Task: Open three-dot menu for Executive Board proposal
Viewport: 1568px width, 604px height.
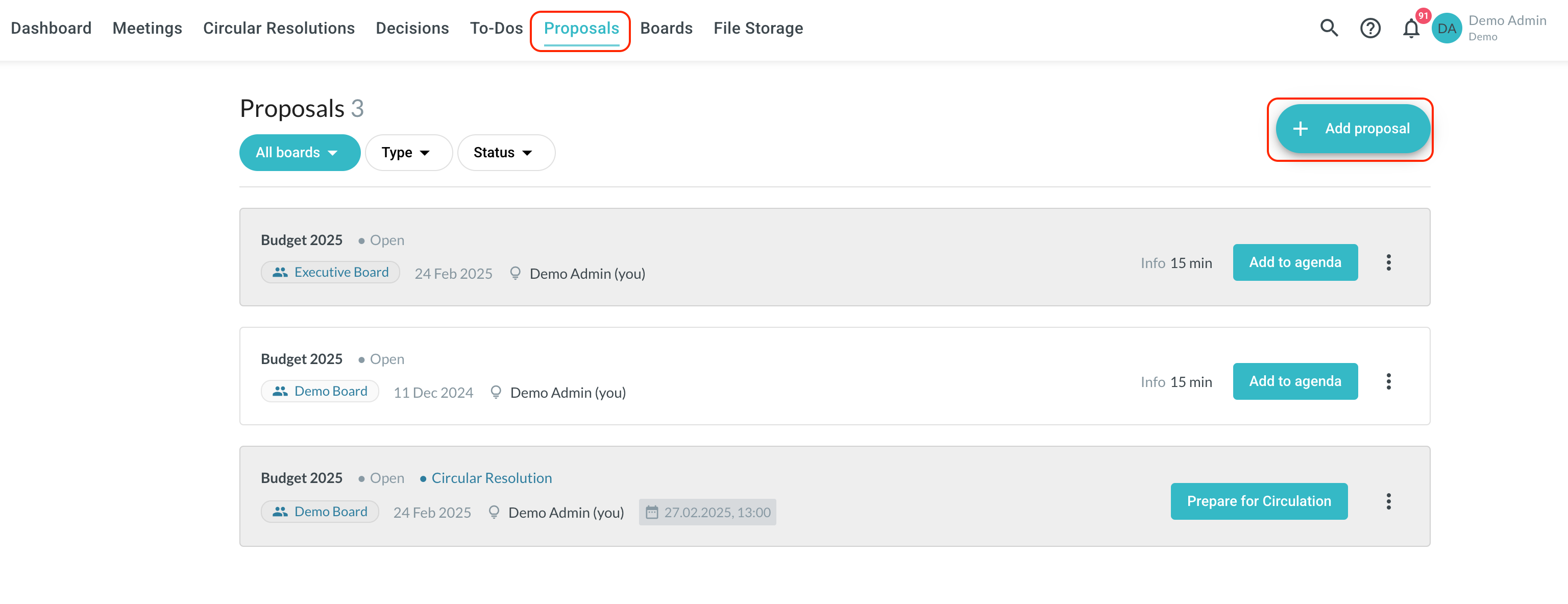Action: tap(1388, 262)
